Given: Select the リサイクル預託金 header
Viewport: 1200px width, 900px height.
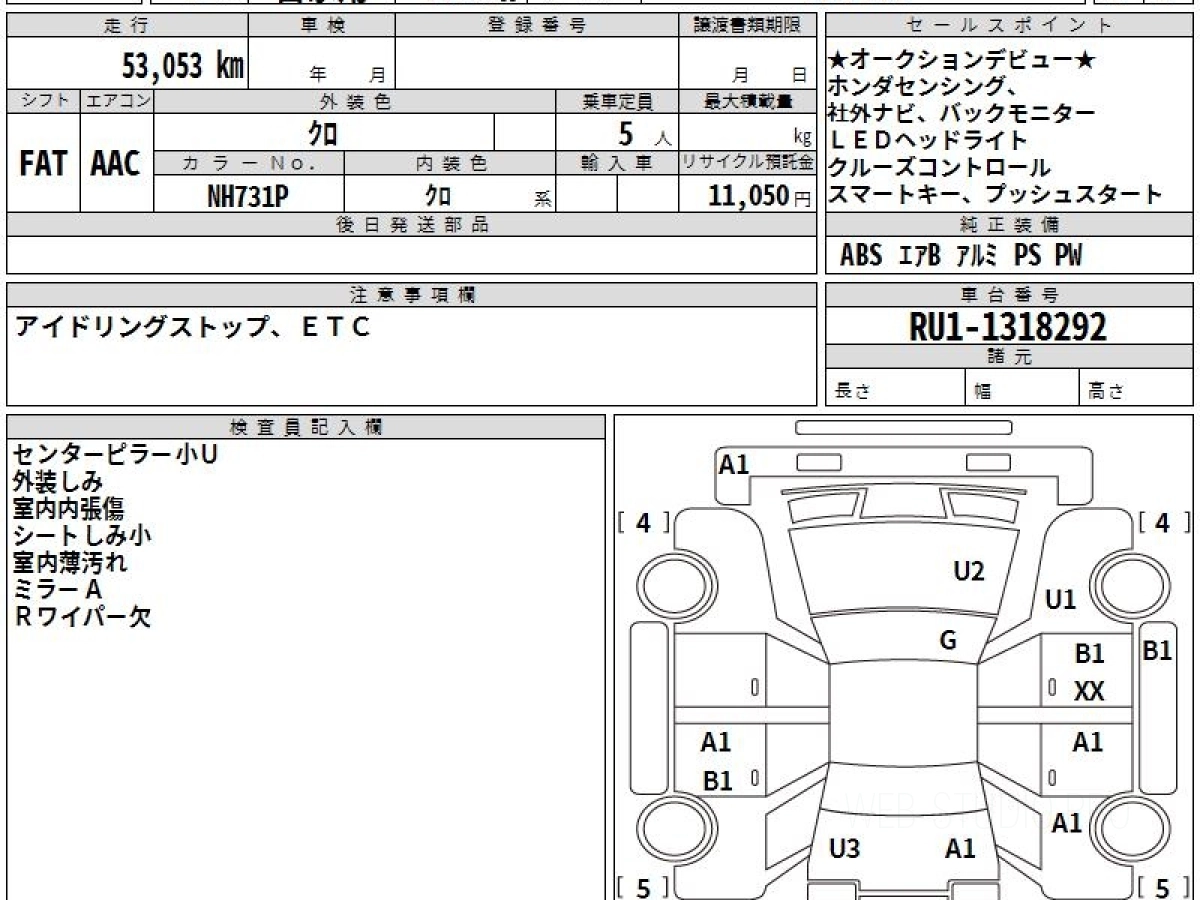Looking at the screenshot, I should (x=748, y=163).
